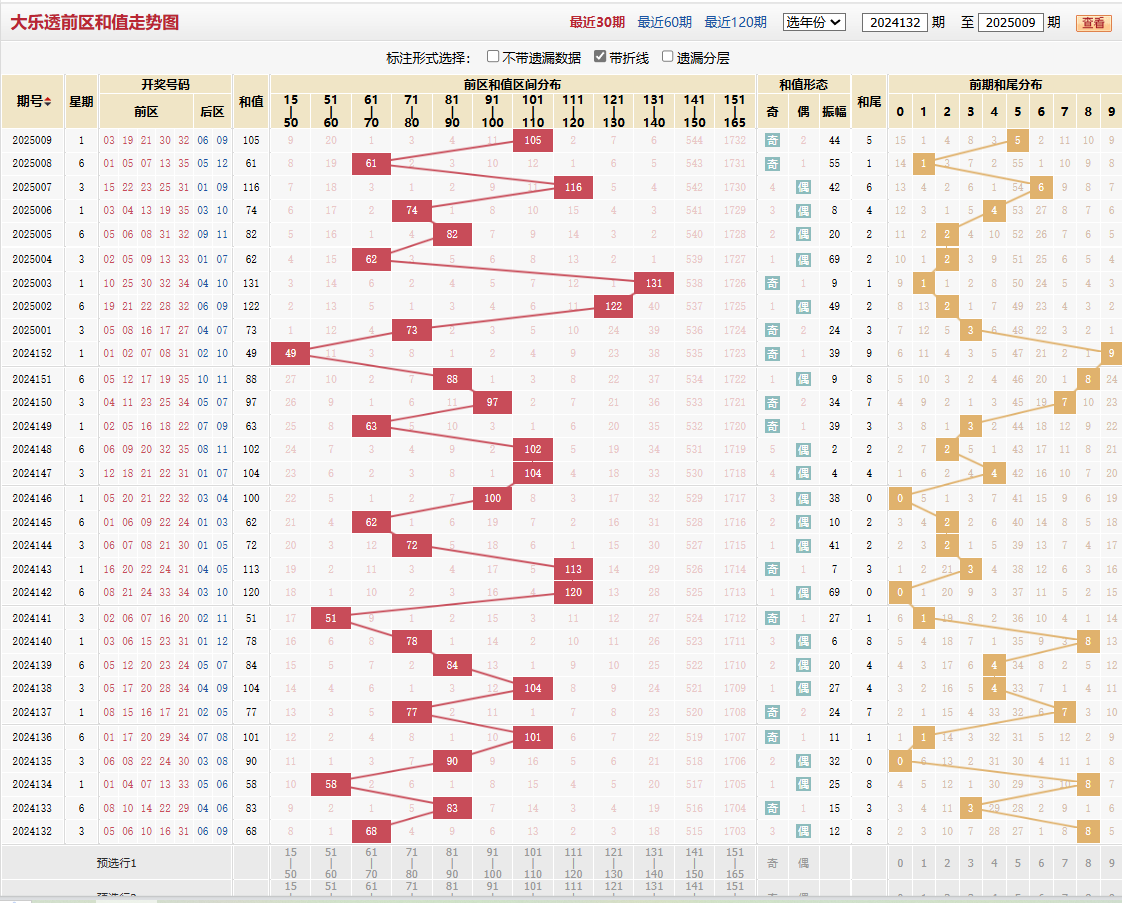Click the red 105 cell in row 2025009

[532, 140]
